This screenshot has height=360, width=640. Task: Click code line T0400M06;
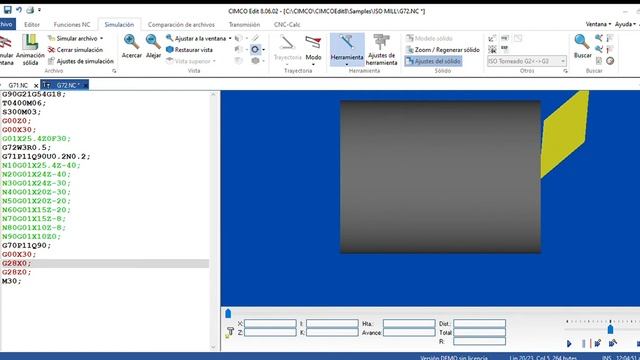24,103
